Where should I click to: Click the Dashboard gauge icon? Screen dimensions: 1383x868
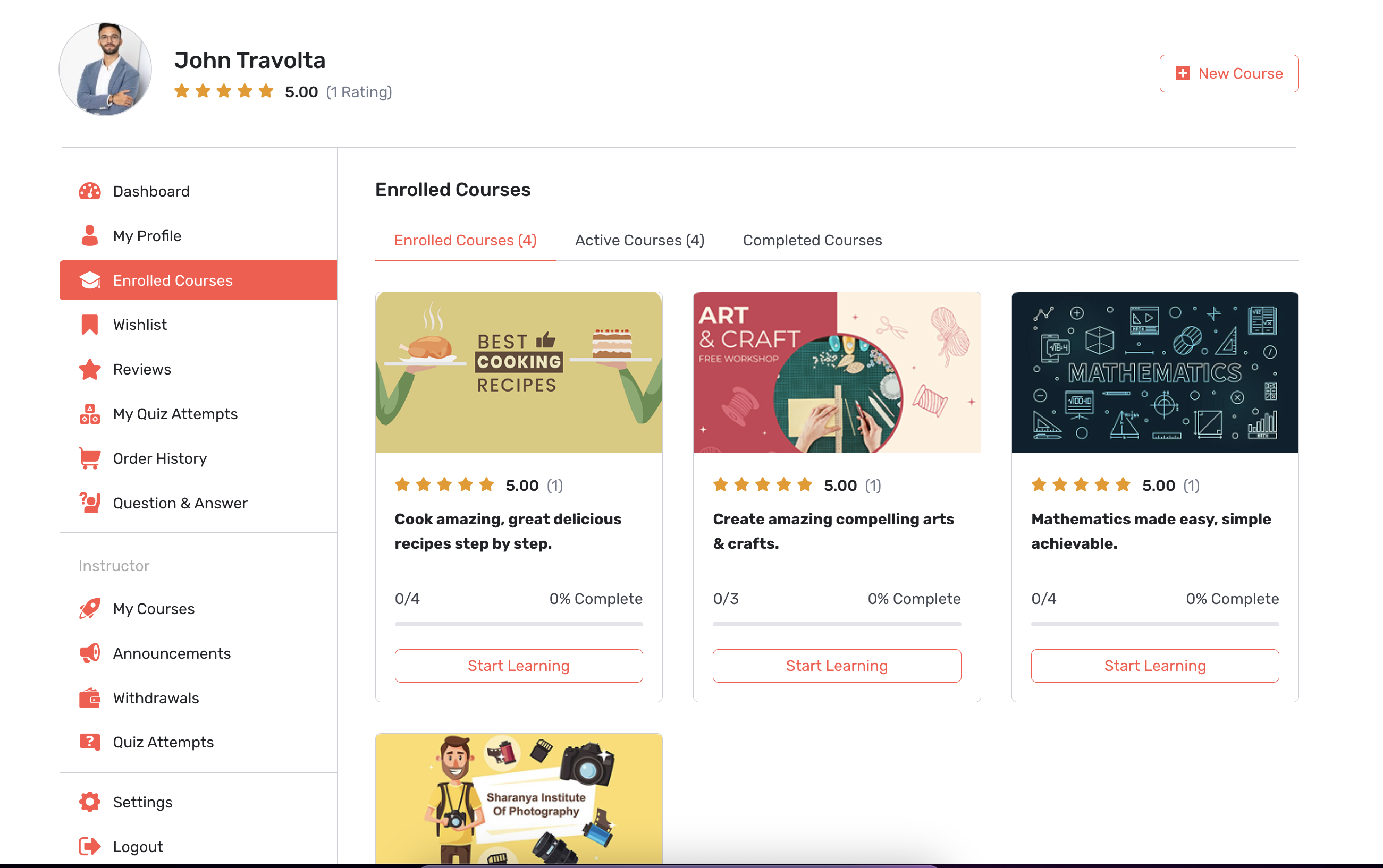pyautogui.click(x=90, y=191)
